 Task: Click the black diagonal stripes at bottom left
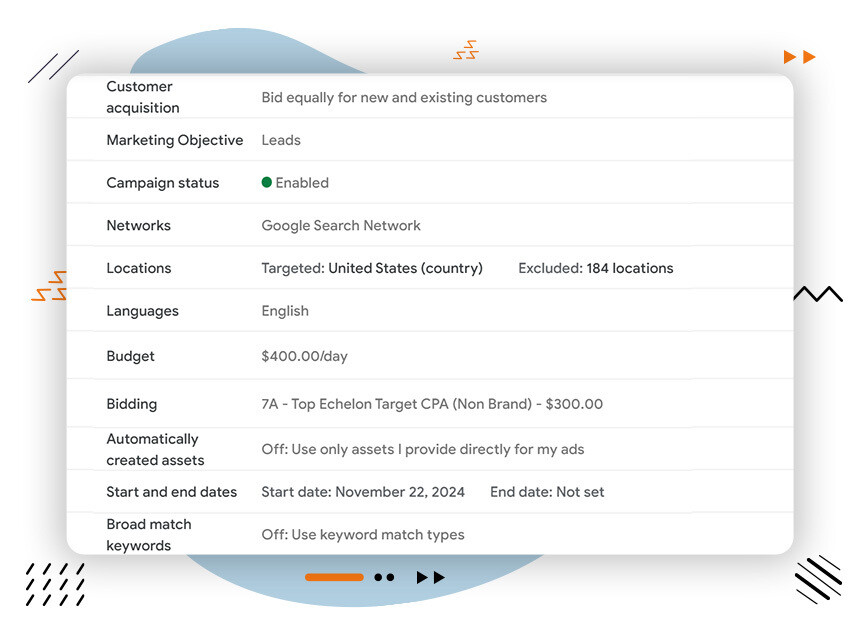[55, 584]
